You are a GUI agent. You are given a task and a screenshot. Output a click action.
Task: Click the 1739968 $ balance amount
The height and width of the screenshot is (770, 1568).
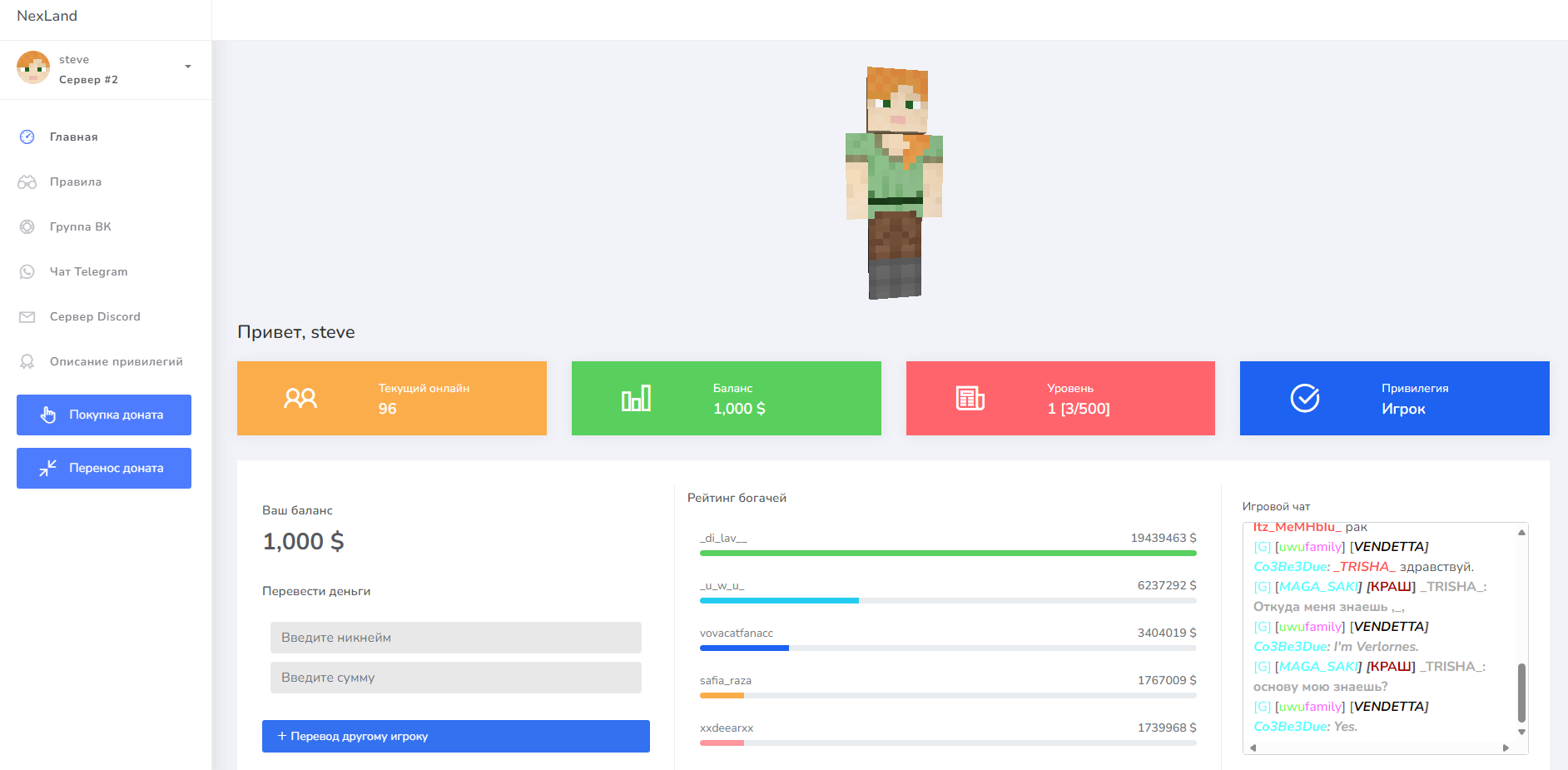[1167, 728]
